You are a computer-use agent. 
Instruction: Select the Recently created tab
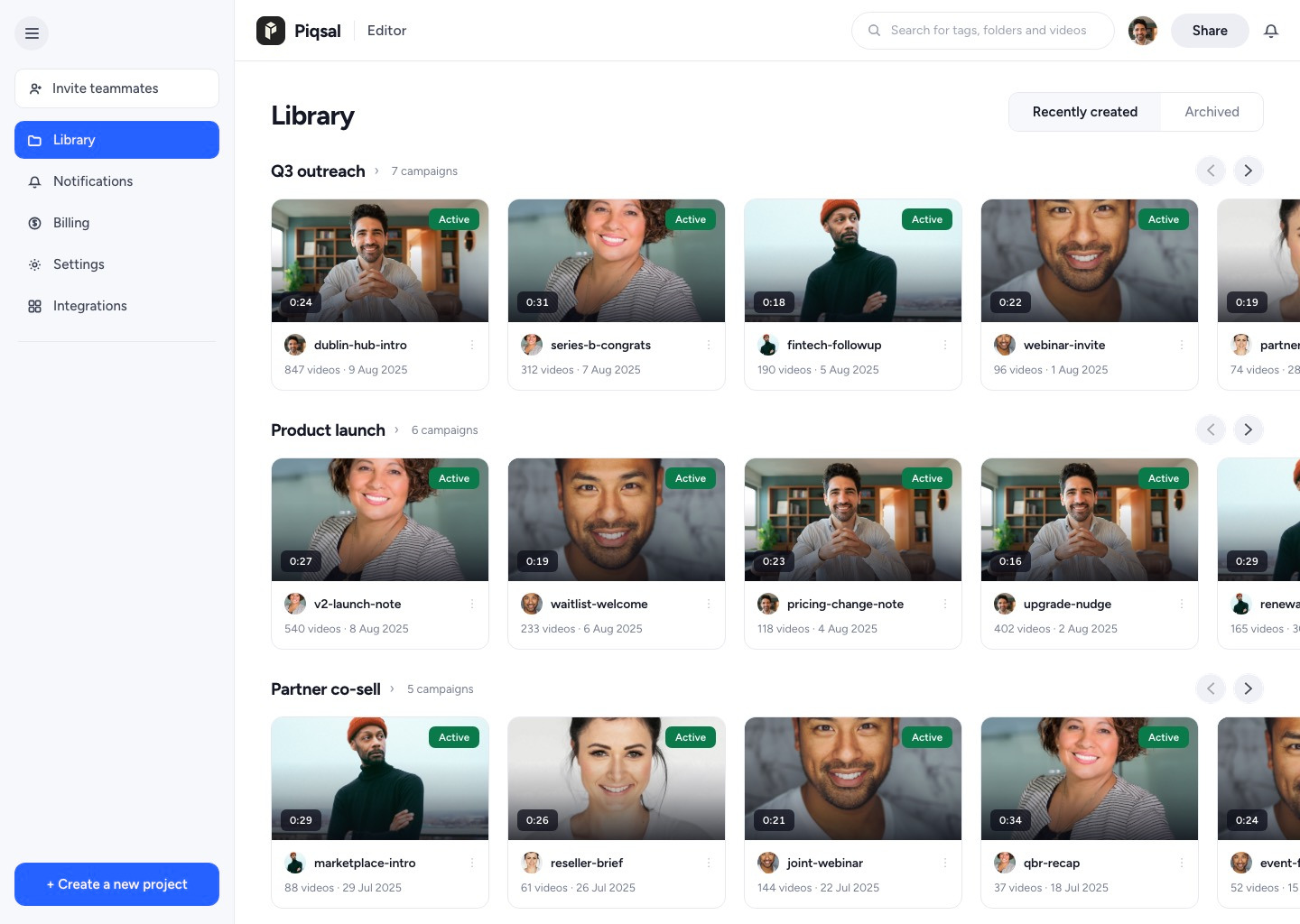(1085, 112)
